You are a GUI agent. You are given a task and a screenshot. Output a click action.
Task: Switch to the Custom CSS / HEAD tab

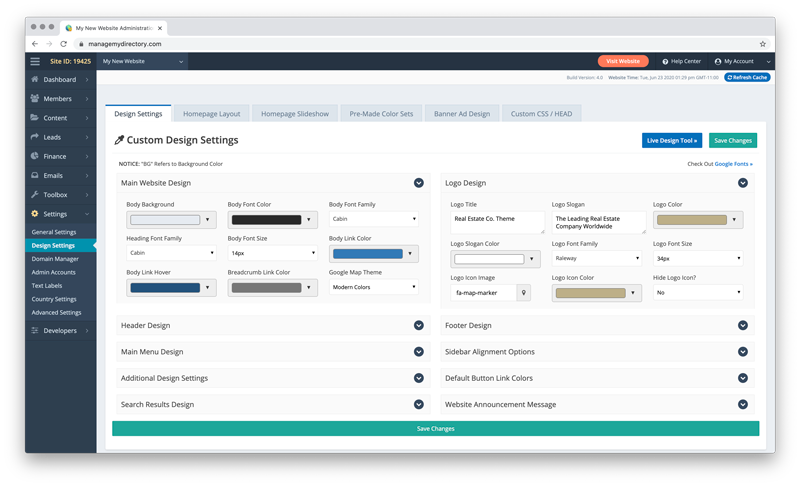click(x=541, y=114)
